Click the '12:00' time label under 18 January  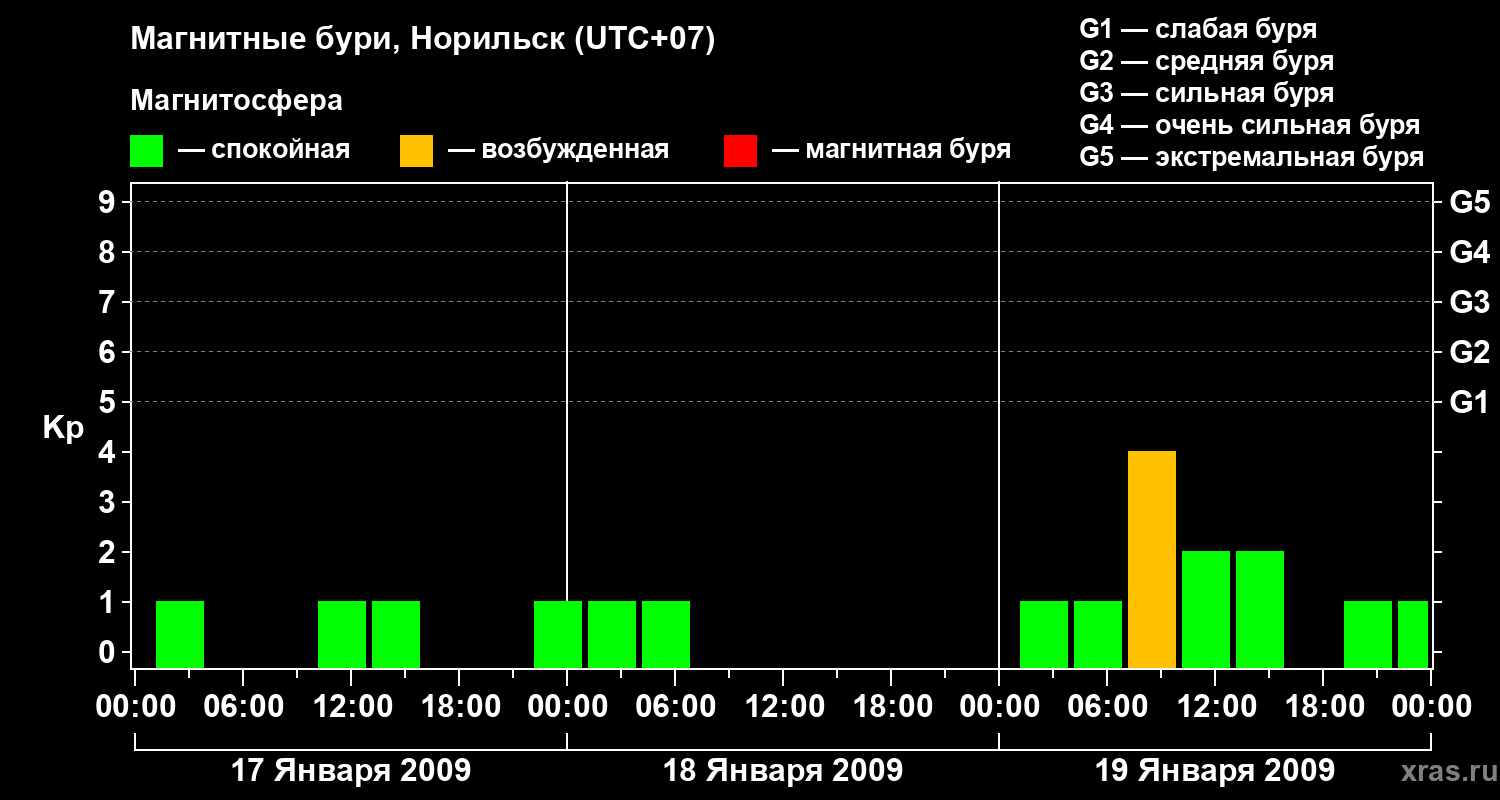tap(783, 707)
